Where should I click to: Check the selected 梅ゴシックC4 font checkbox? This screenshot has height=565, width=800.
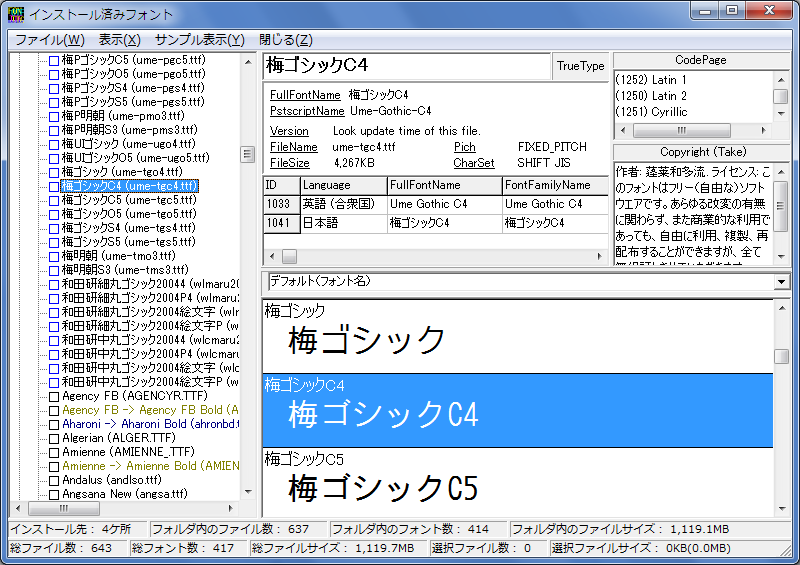pos(54,186)
